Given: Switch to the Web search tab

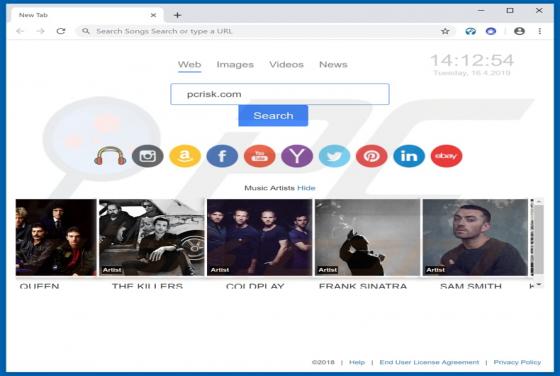Looking at the screenshot, I should click(189, 65).
